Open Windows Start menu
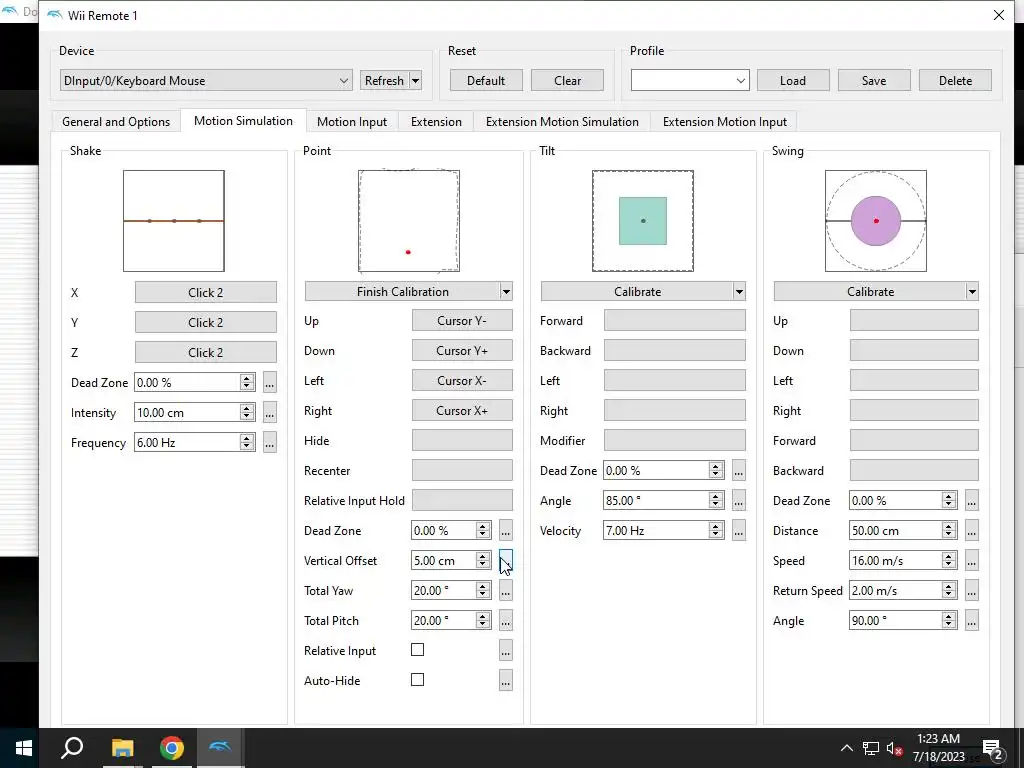The image size is (1024, 768). click(x=24, y=748)
